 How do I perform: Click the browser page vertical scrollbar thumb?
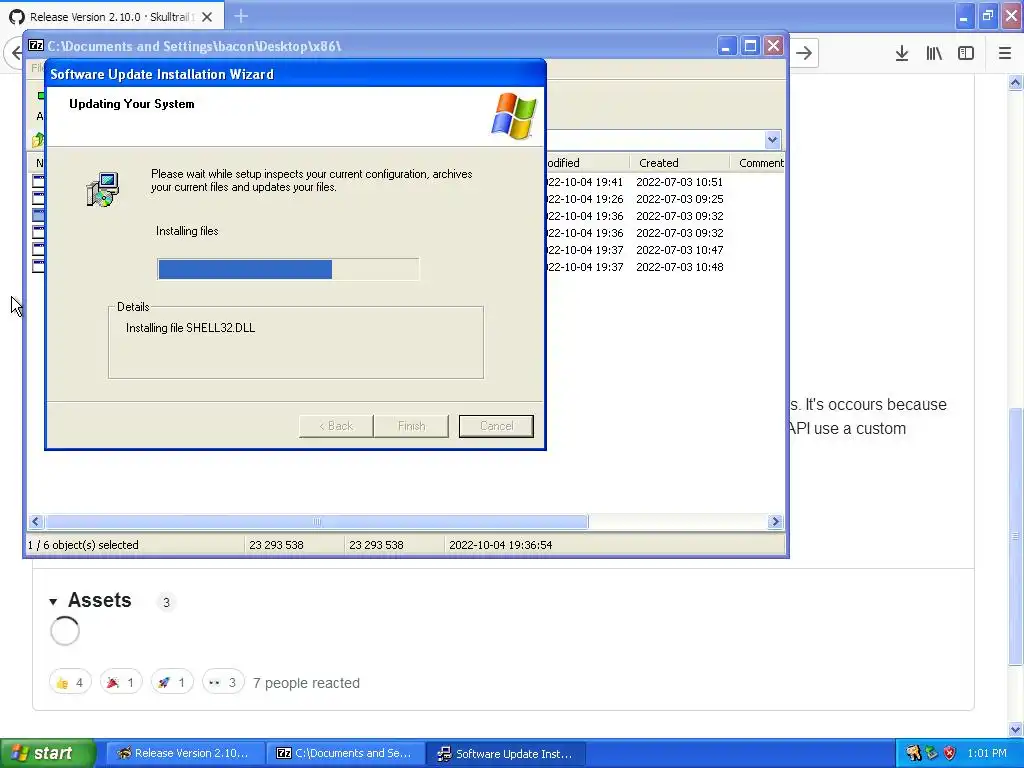point(1015,536)
